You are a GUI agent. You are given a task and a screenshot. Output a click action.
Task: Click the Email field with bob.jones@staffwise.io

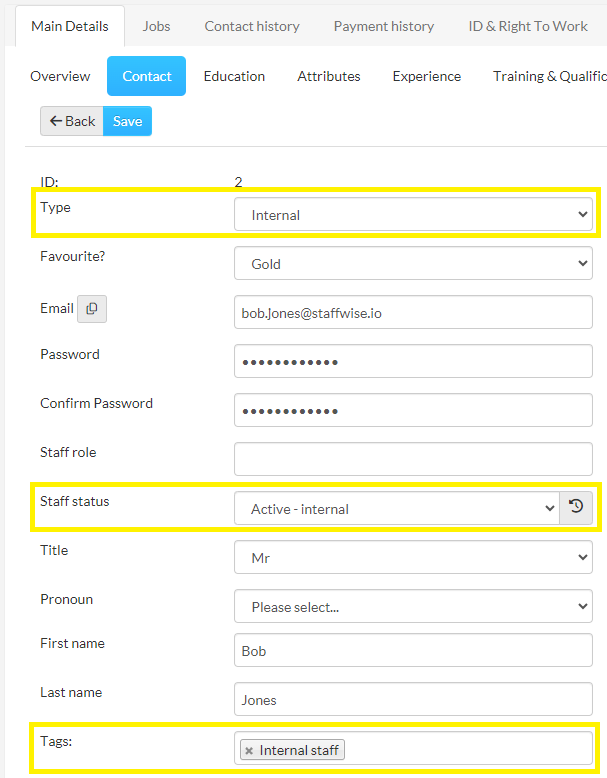(413, 312)
